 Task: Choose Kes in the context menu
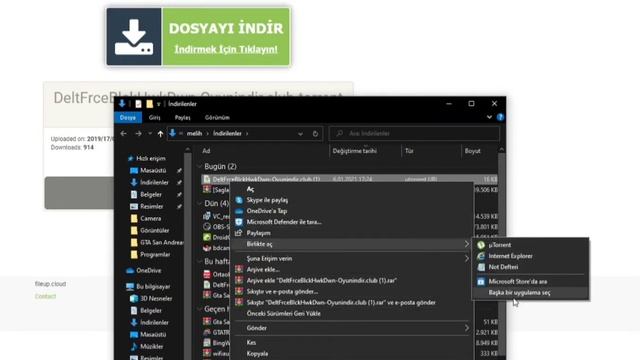(251, 342)
